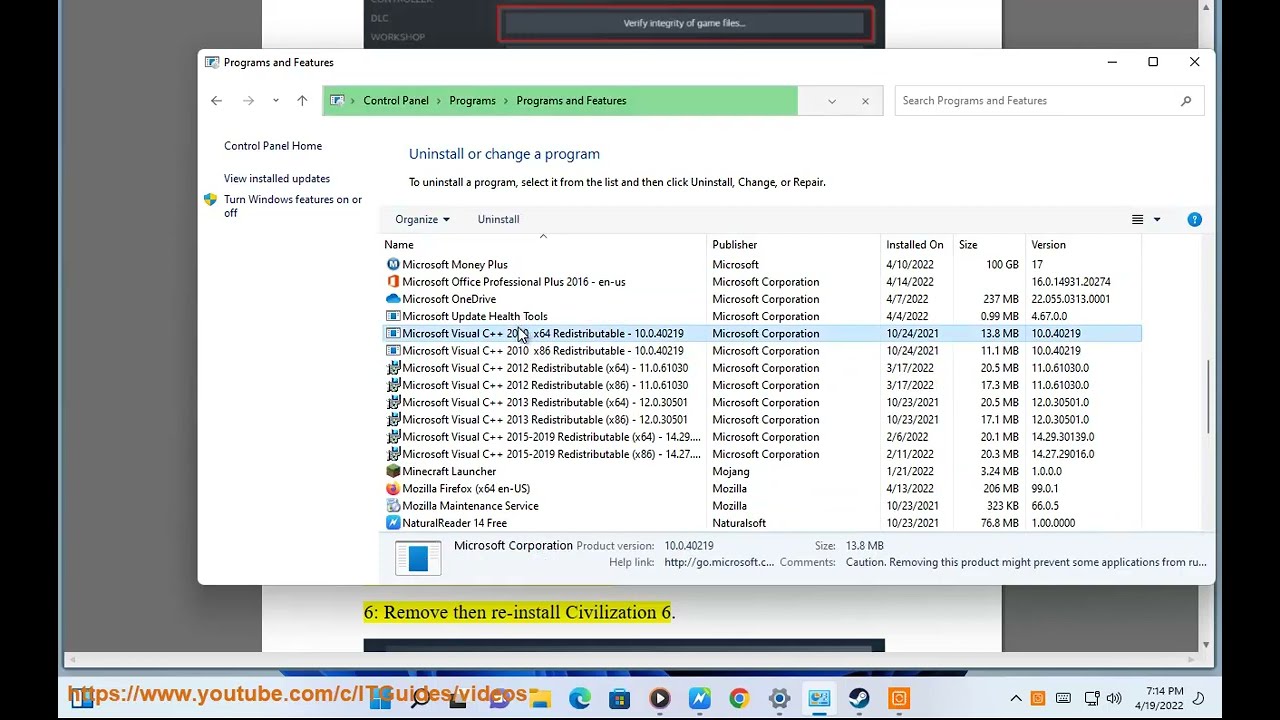This screenshot has height=720, width=1280.
Task: Open Steam from the taskbar
Action: click(x=859, y=698)
